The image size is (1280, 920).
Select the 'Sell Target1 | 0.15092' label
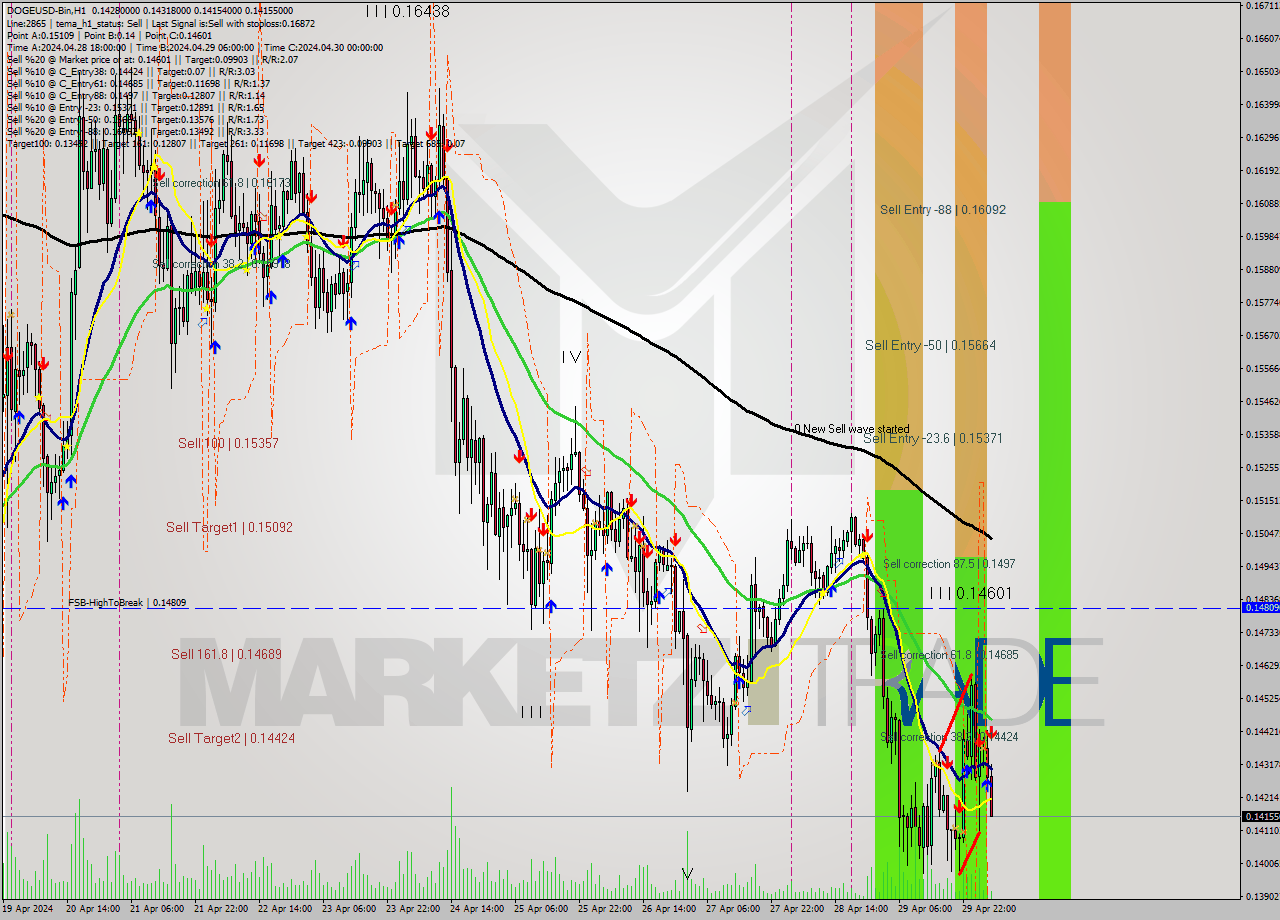(229, 527)
